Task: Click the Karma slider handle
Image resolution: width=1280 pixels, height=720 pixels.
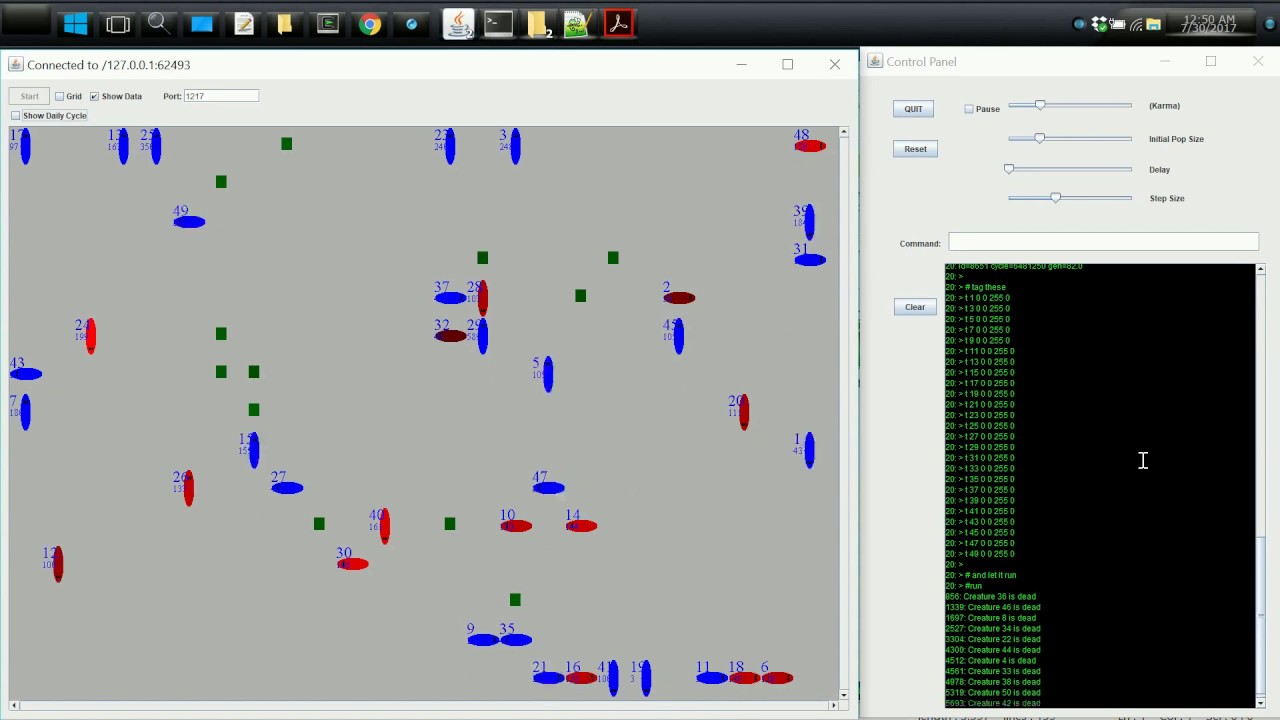Action: pos(1040,105)
